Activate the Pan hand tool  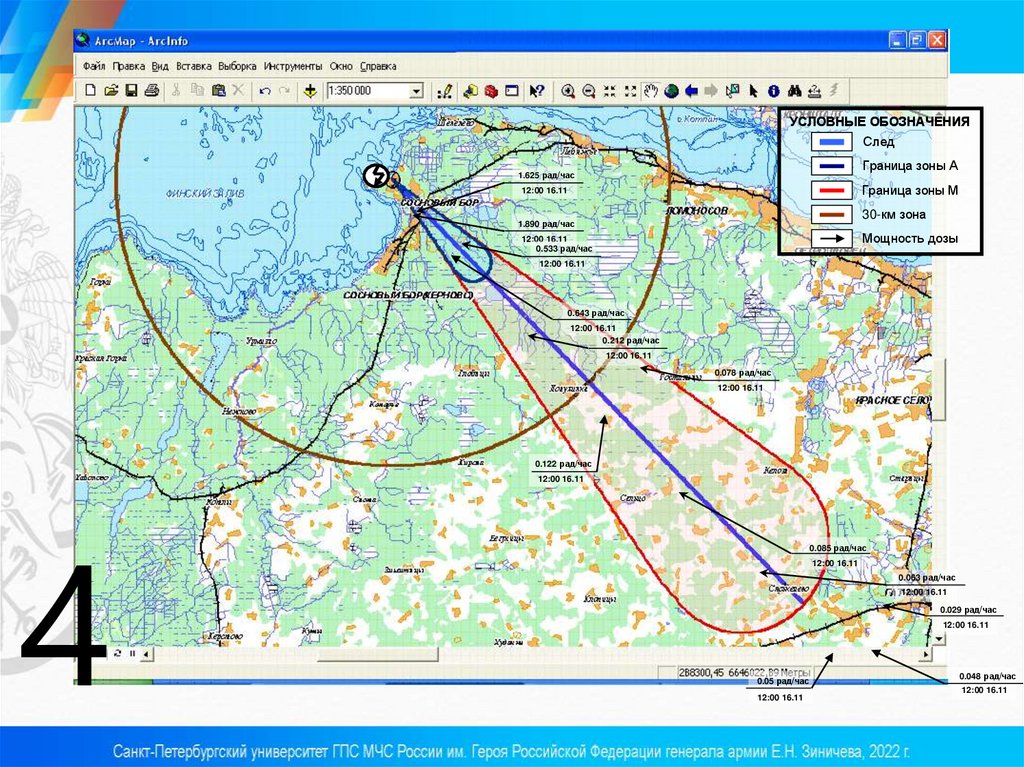[x=650, y=91]
